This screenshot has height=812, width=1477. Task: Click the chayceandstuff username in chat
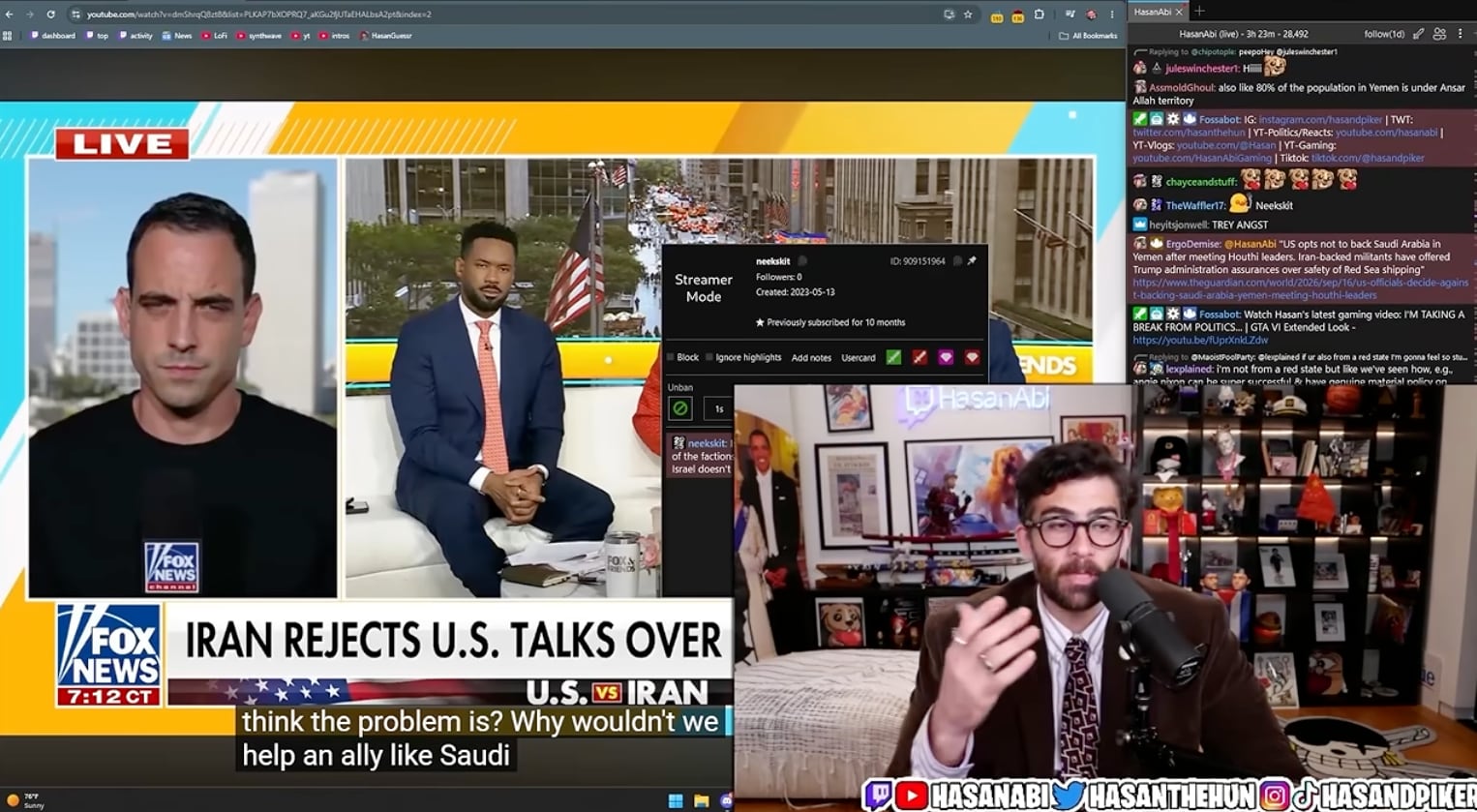1201,182
